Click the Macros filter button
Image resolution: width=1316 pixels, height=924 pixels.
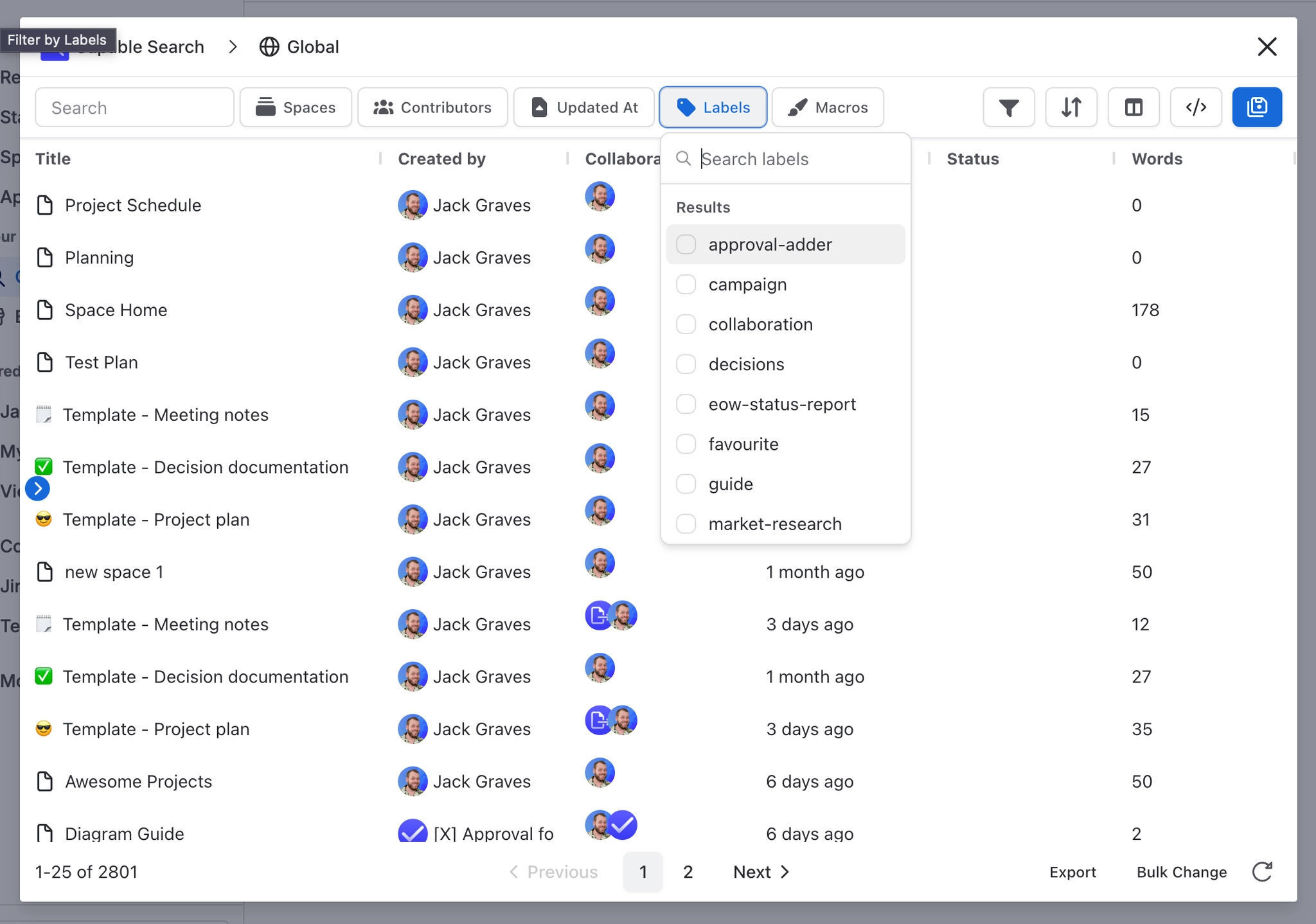(x=828, y=107)
